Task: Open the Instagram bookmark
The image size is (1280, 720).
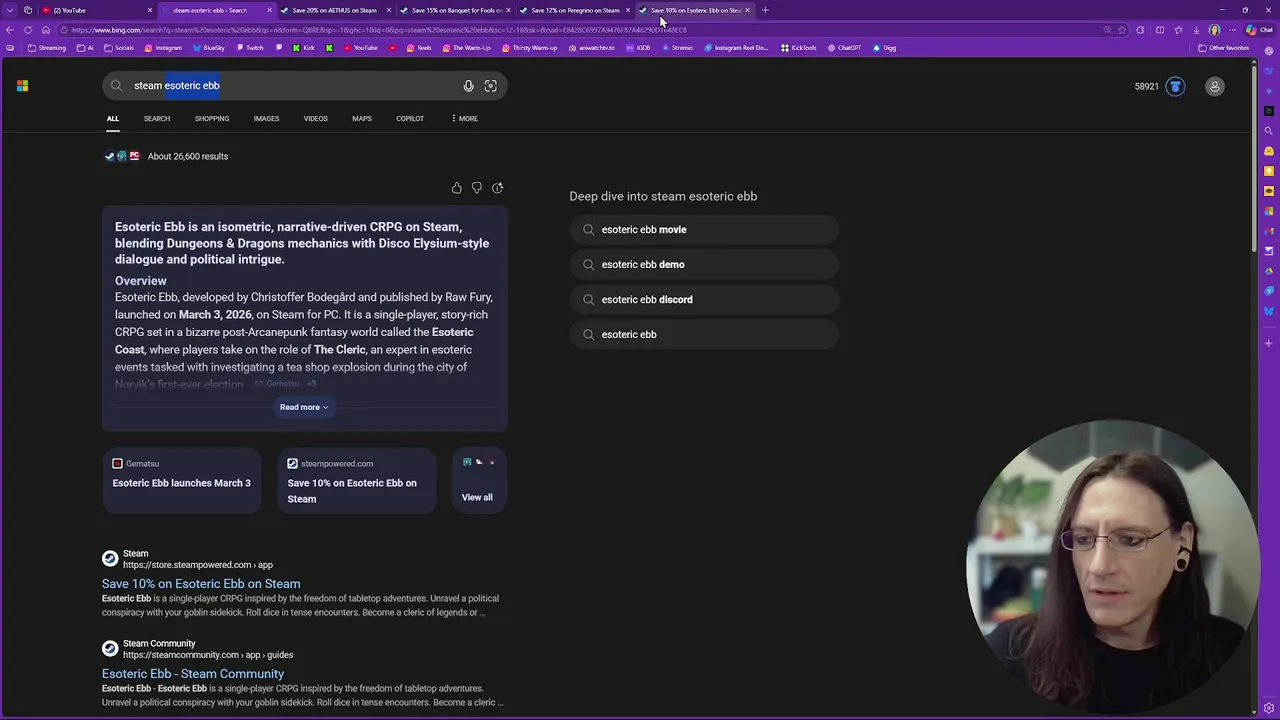Action: point(163,48)
